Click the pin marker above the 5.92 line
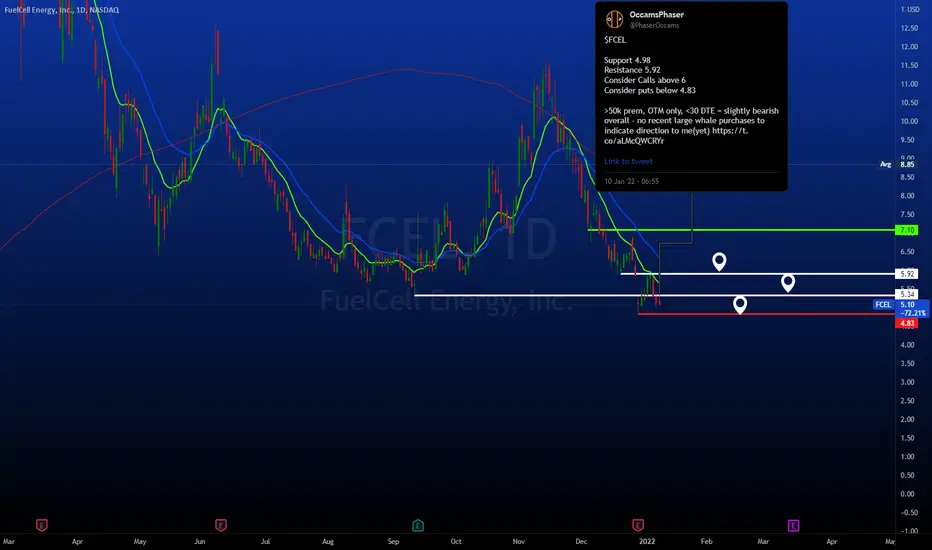 [x=719, y=261]
